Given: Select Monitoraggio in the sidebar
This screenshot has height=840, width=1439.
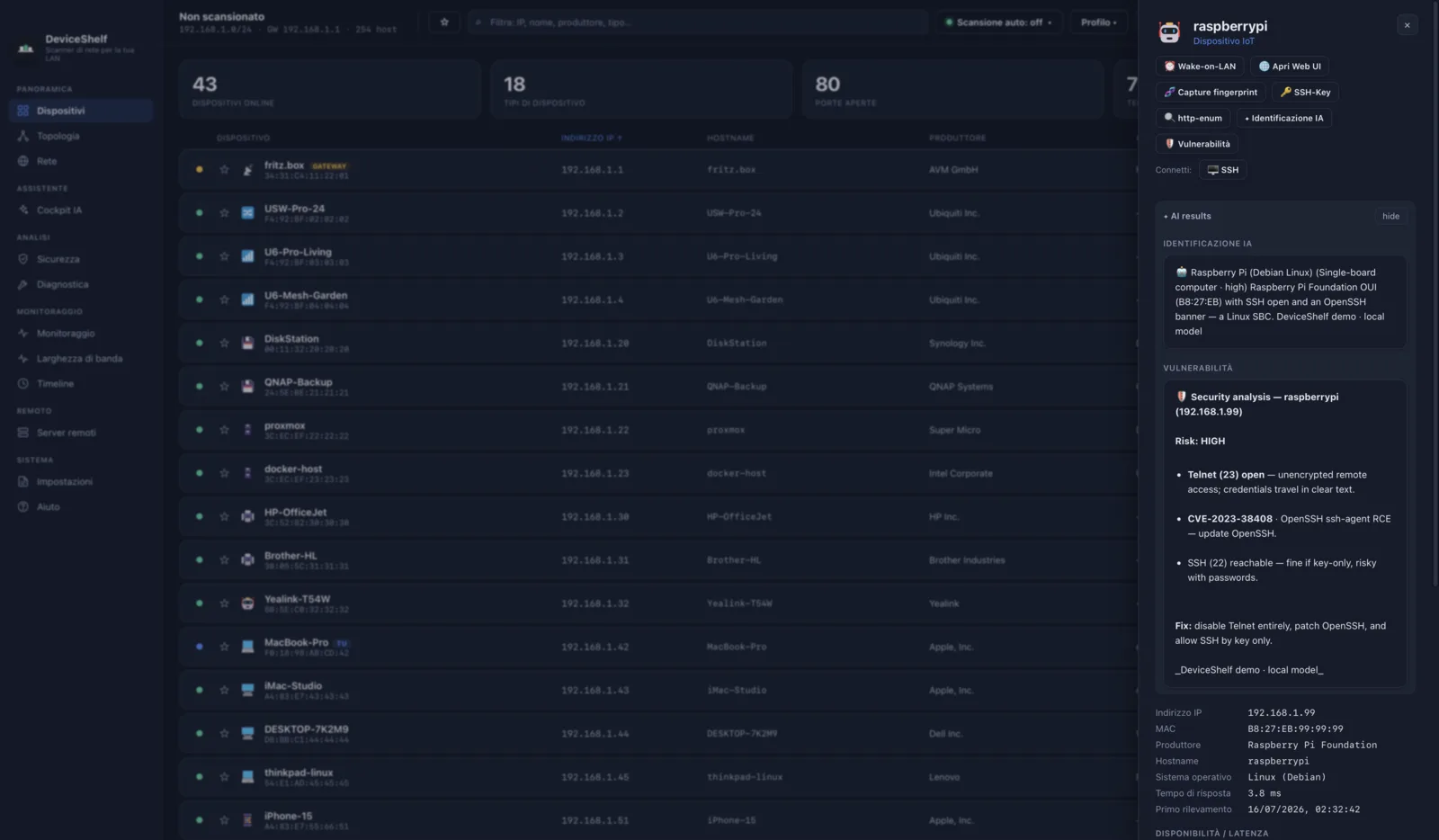Looking at the screenshot, I should pyautogui.click(x=81, y=333).
